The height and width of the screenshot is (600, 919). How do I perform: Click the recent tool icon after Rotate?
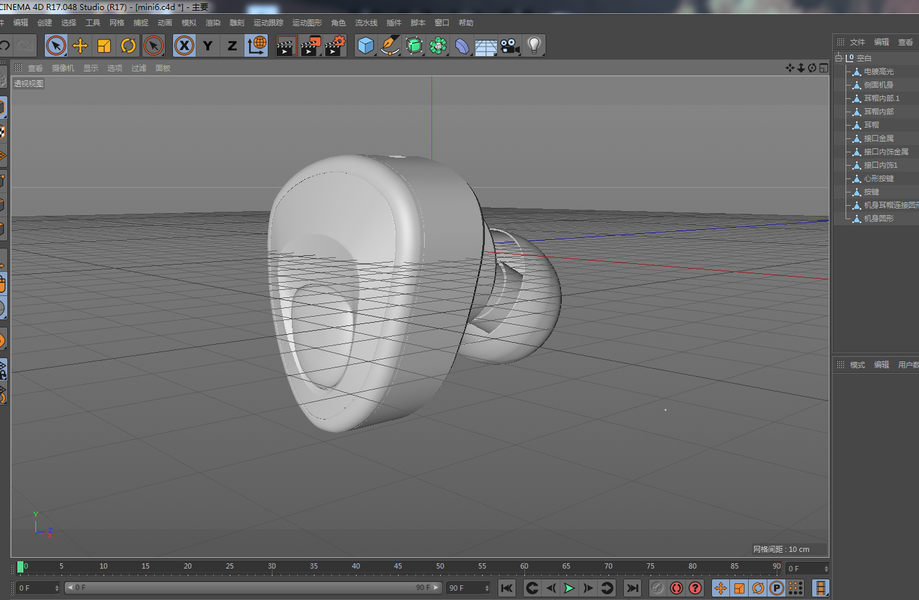[153, 46]
